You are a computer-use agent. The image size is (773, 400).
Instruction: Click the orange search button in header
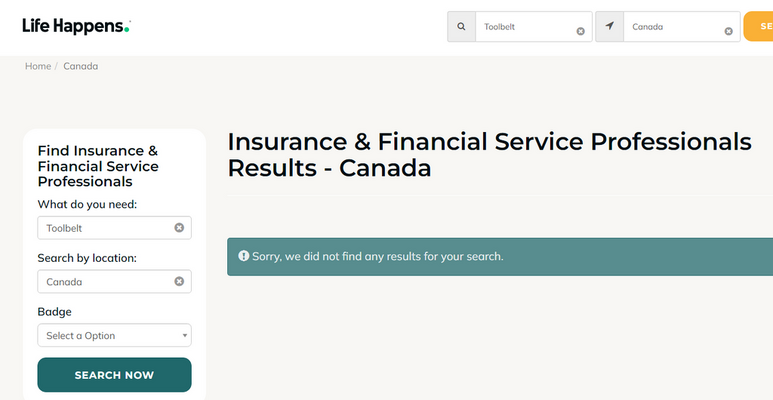[758, 27]
